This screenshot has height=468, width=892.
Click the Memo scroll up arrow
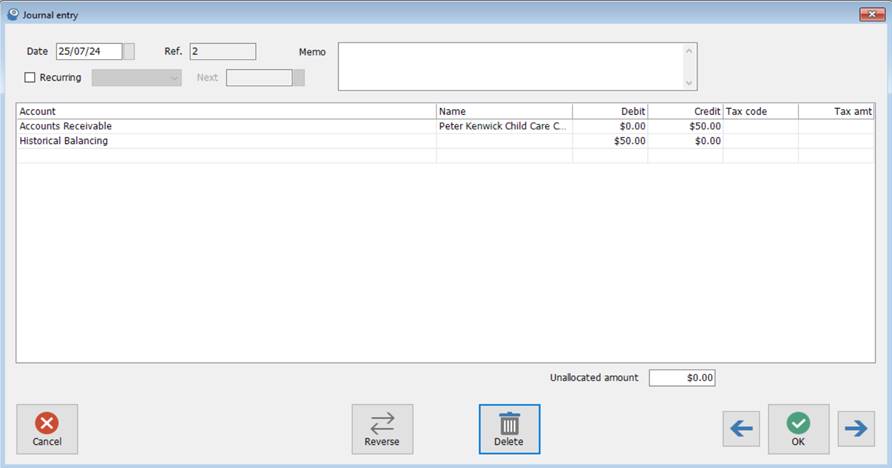click(689, 51)
